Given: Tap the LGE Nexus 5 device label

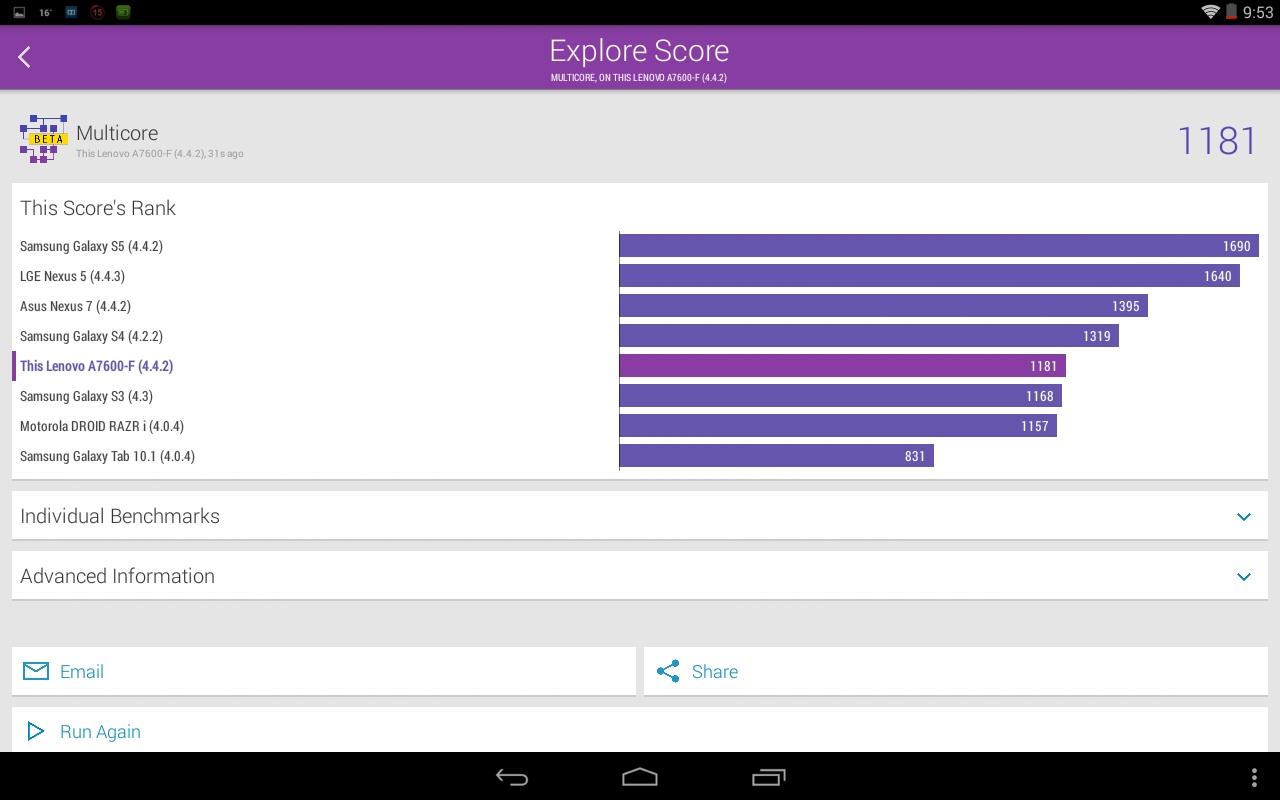Looking at the screenshot, I should (x=72, y=276).
